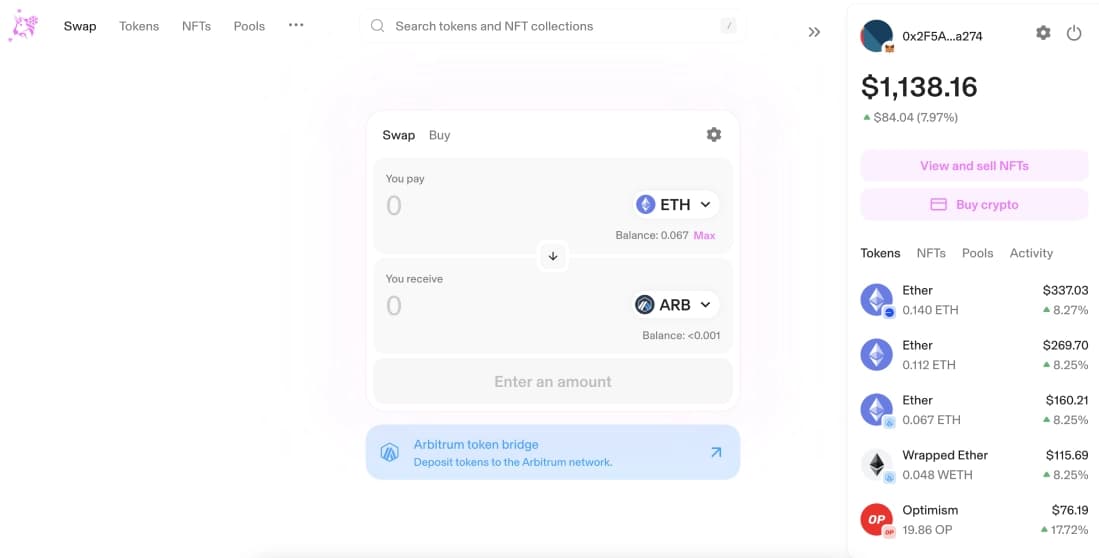This screenshot has width=1099, height=558.
Task: Reverse swap direction with the down arrow
Action: tap(553, 257)
